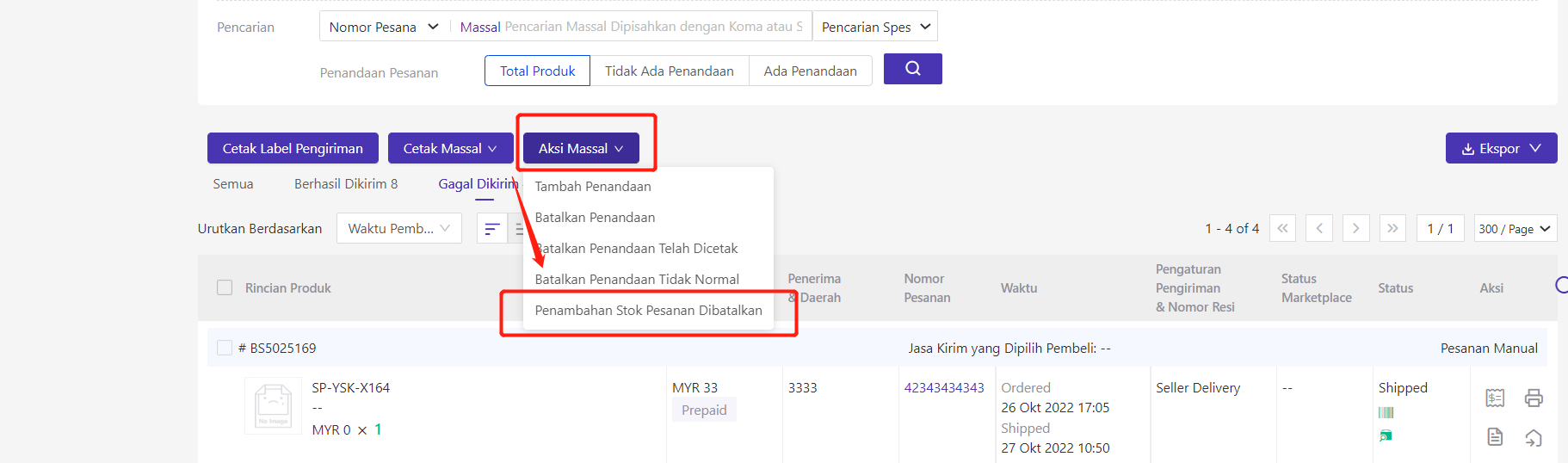Switch to Berhasil Dikirim 8 tab
1568x463 pixels.
pyautogui.click(x=346, y=183)
